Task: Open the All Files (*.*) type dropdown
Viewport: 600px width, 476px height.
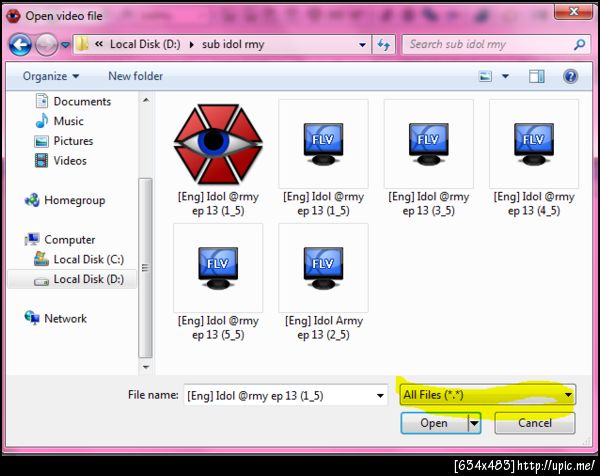Action: 488,394
